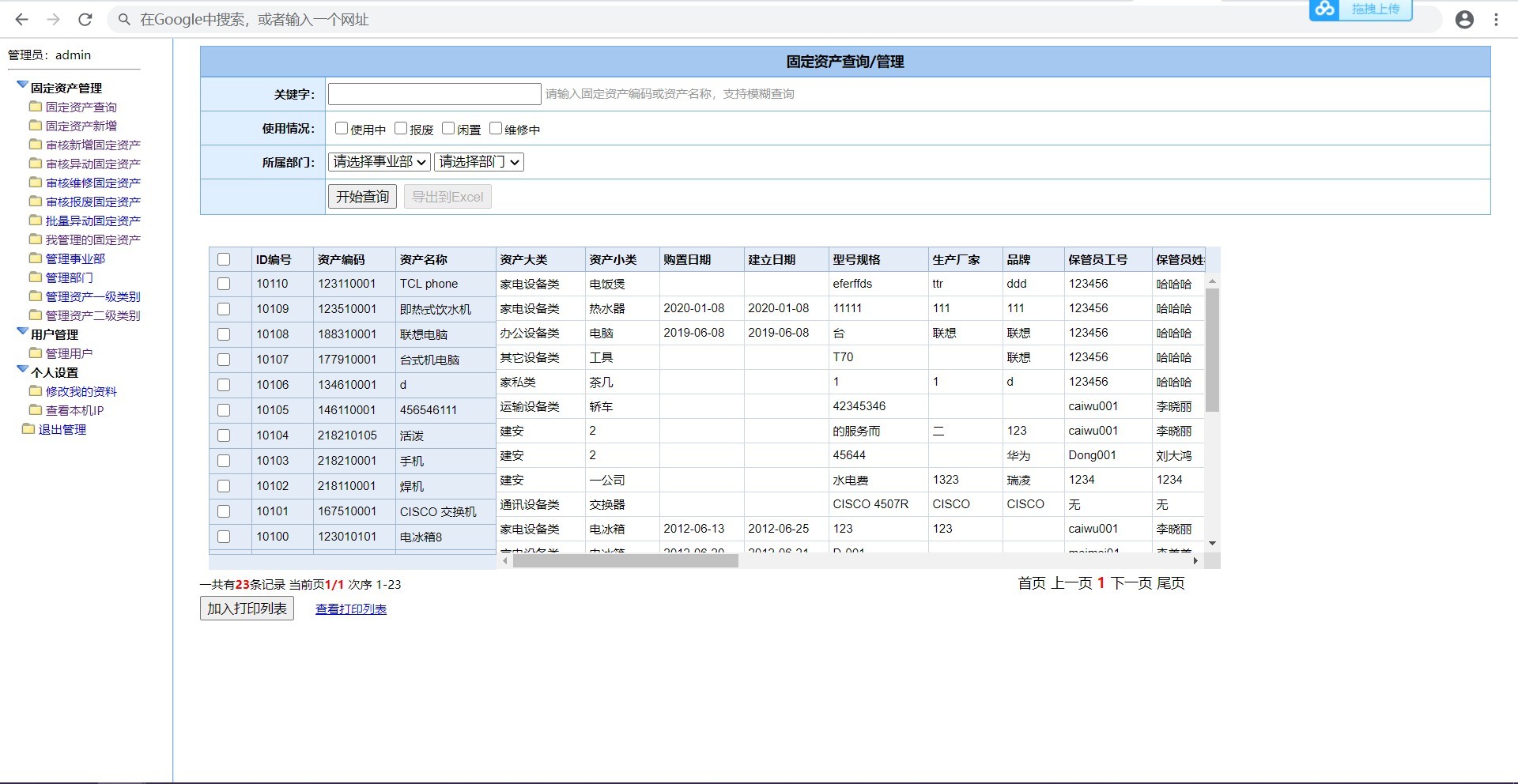This screenshot has width=1518, height=784.
Task: Click the cloud upload icon
Action: coord(1325,9)
